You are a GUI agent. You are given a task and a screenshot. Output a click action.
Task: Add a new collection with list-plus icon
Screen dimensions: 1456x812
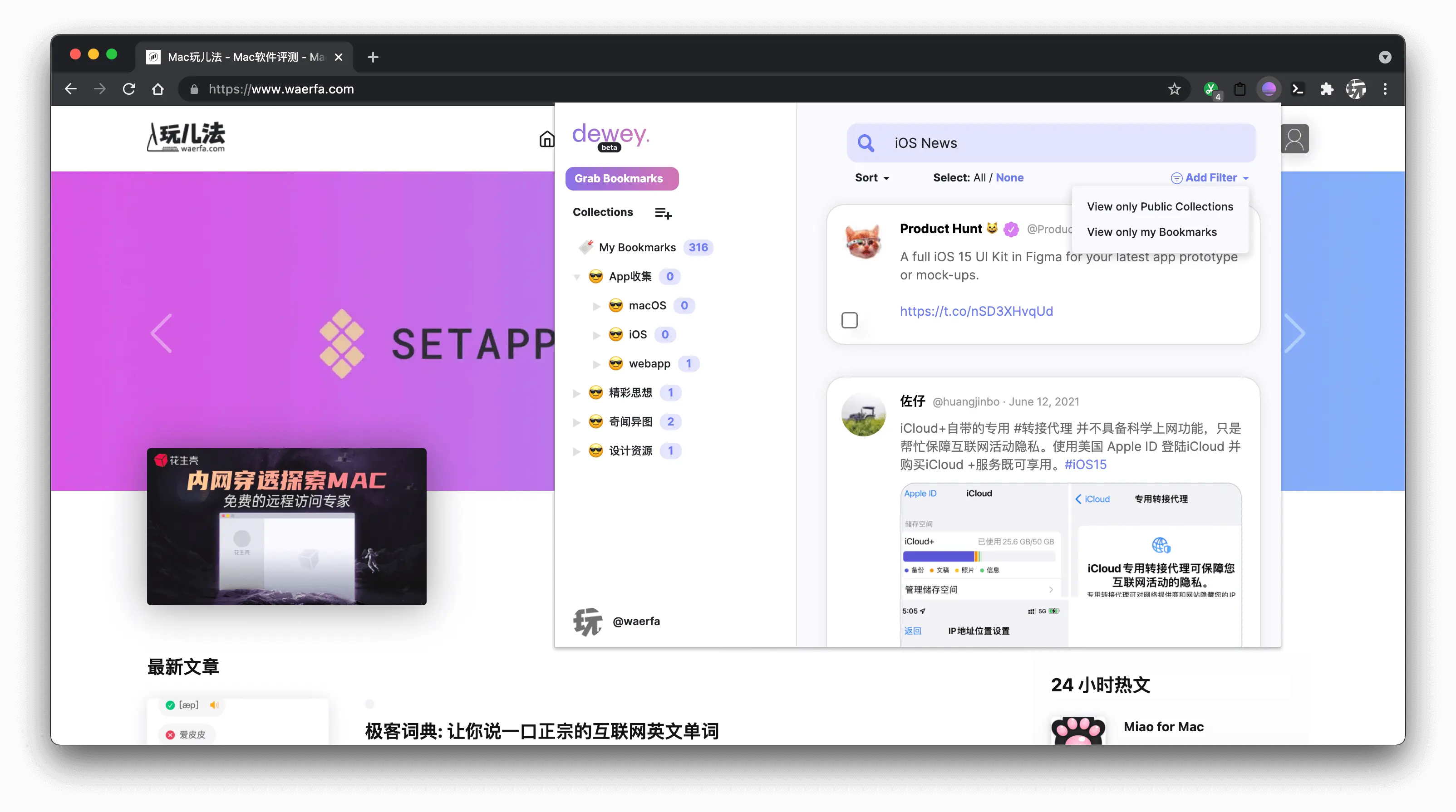(x=663, y=213)
